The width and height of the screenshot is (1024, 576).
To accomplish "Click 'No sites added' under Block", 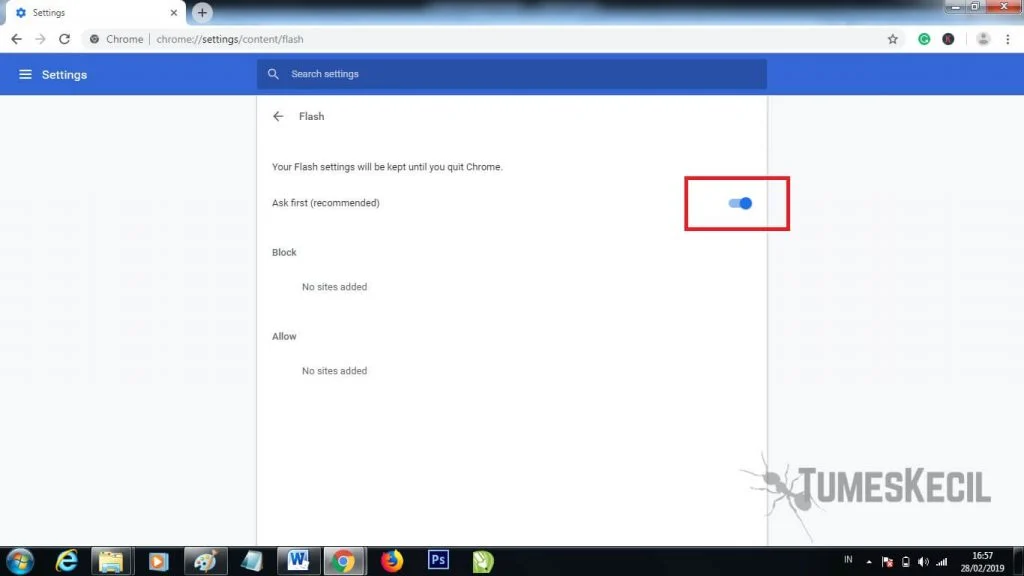I will coord(334,287).
